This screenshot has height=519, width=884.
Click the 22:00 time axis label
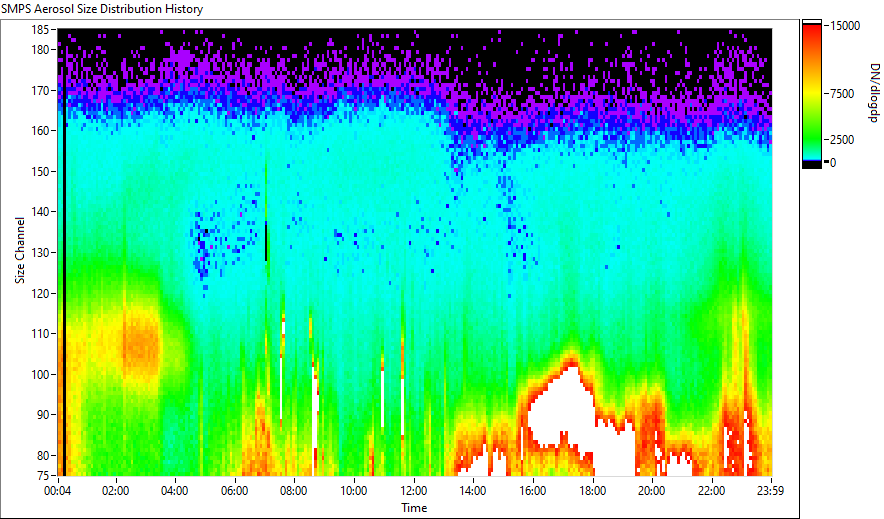[x=711, y=491]
